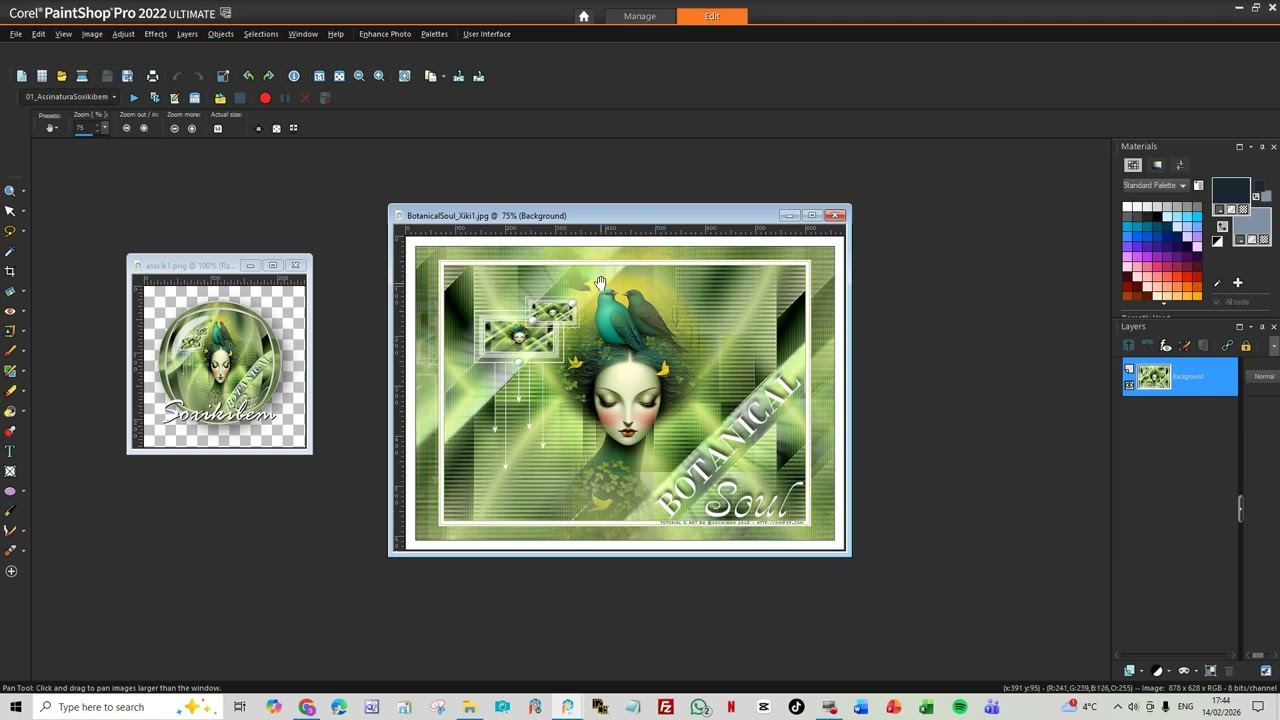Toggle layer link icon
The width and height of the screenshot is (1280, 720).
1227,346
